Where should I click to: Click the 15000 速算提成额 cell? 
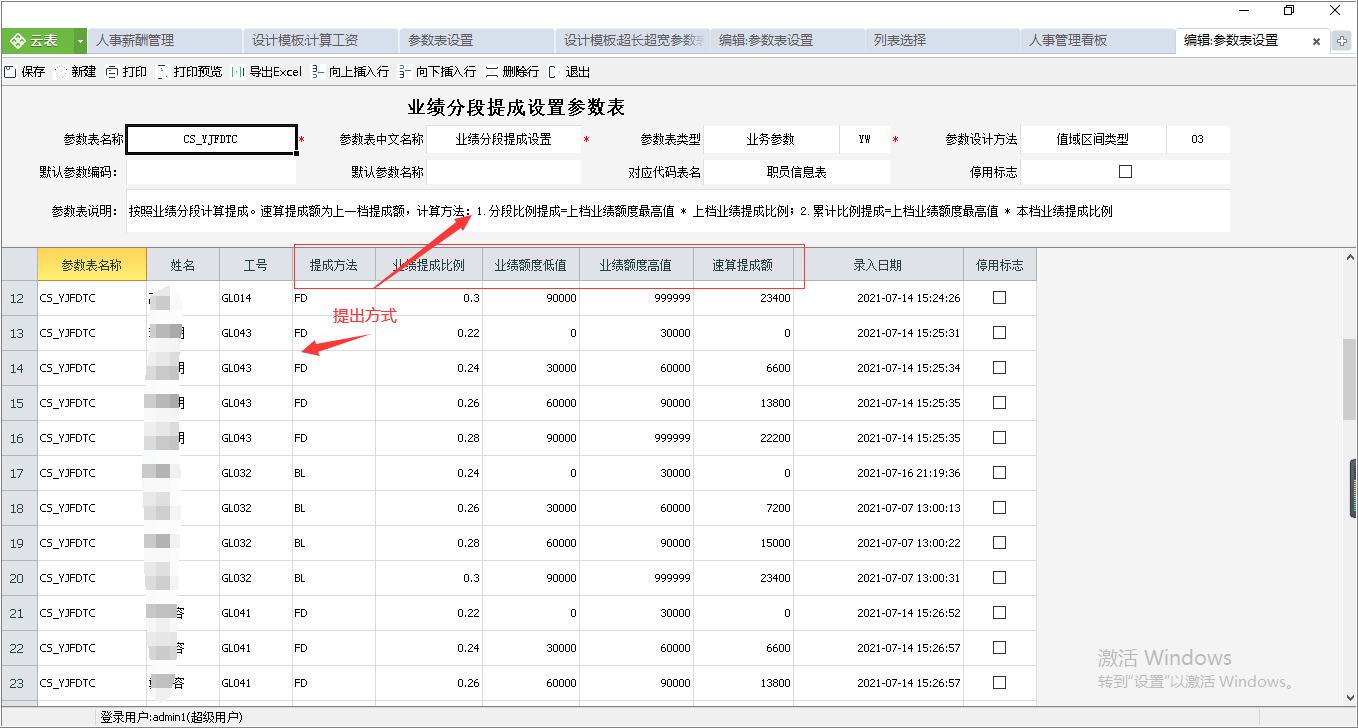pos(743,543)
